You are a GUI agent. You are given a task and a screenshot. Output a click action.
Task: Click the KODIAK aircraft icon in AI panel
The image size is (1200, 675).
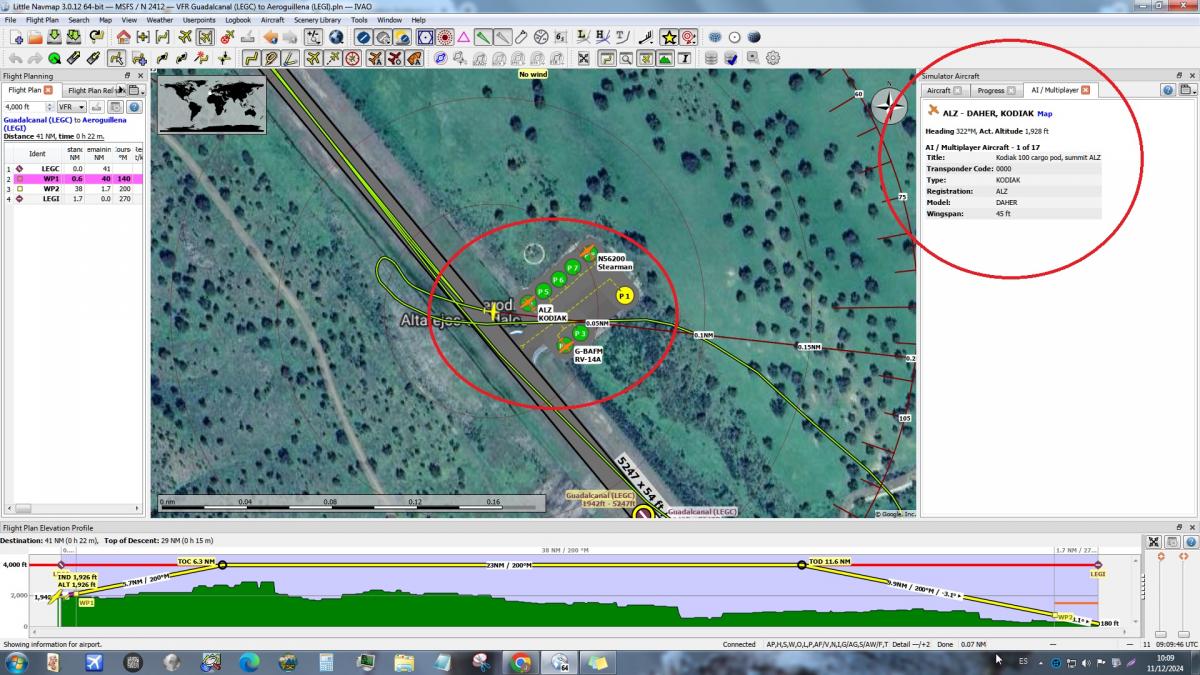(x=933, y=111)
